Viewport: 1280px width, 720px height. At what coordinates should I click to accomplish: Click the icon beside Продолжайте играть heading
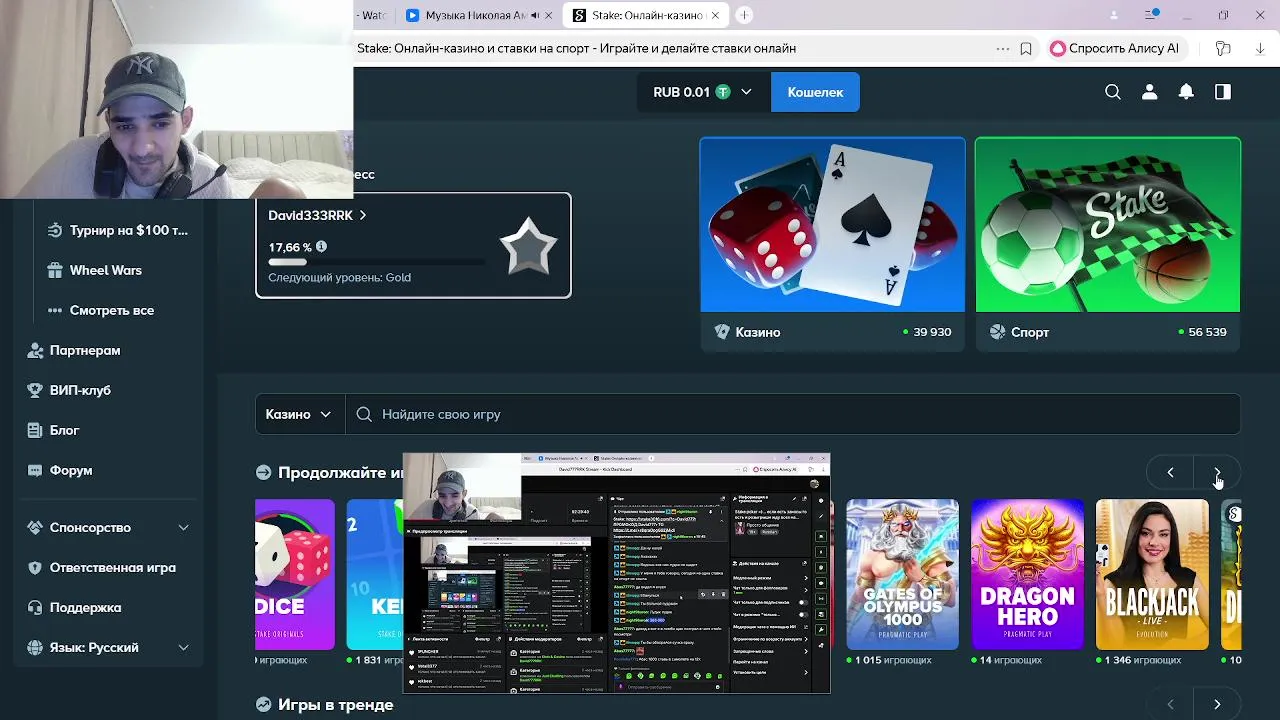click(263, 472)
